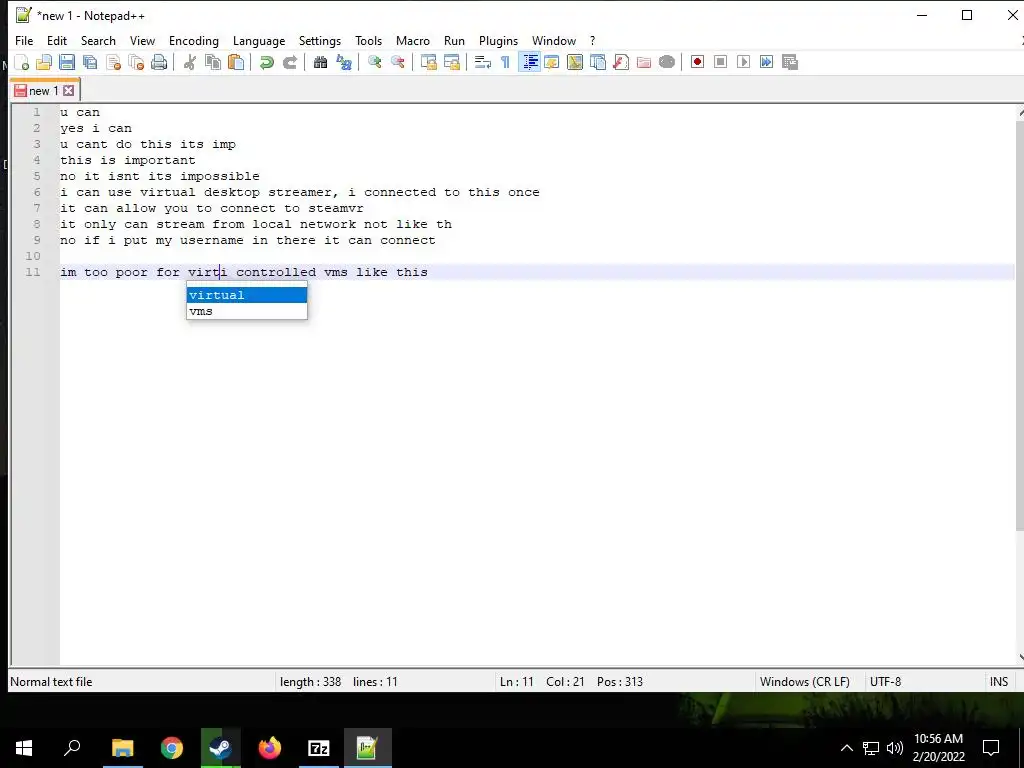
Task: Open the Edit menu
Action: coord(57,40)
